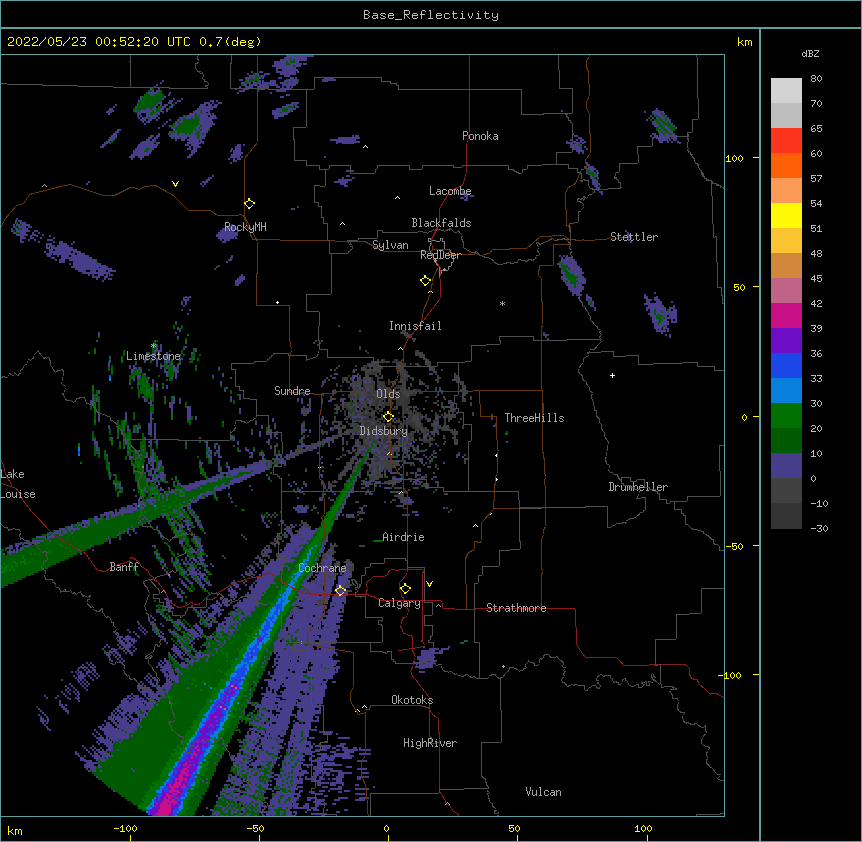Click the Strathmore town label

pyautogui.click(x=516, y=608)
